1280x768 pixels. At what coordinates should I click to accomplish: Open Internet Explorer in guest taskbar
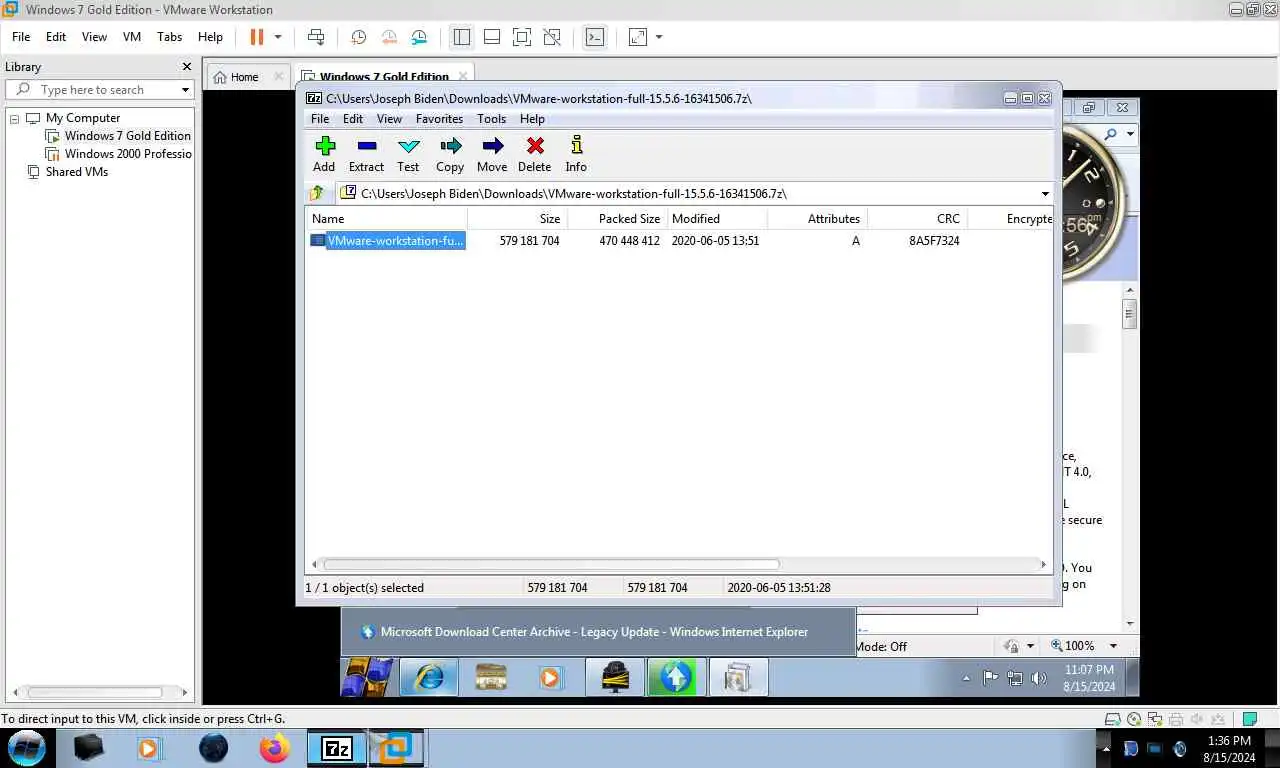pos(429,677)
